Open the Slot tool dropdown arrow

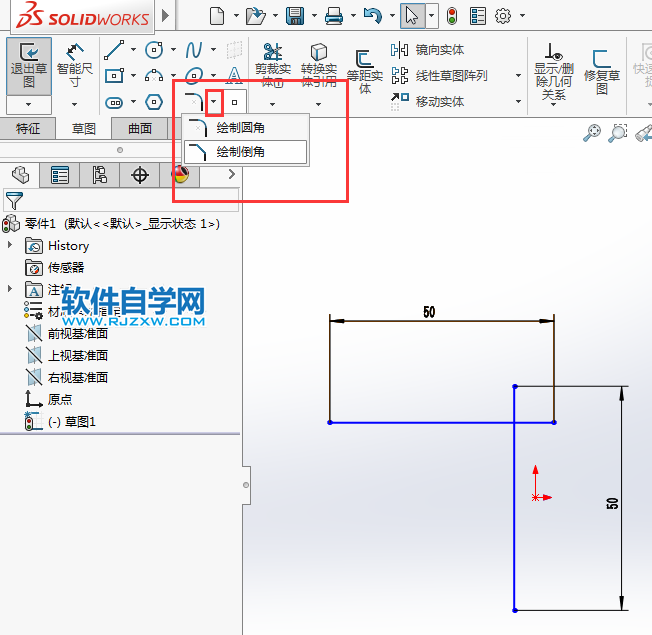click(x=133, y=101)
